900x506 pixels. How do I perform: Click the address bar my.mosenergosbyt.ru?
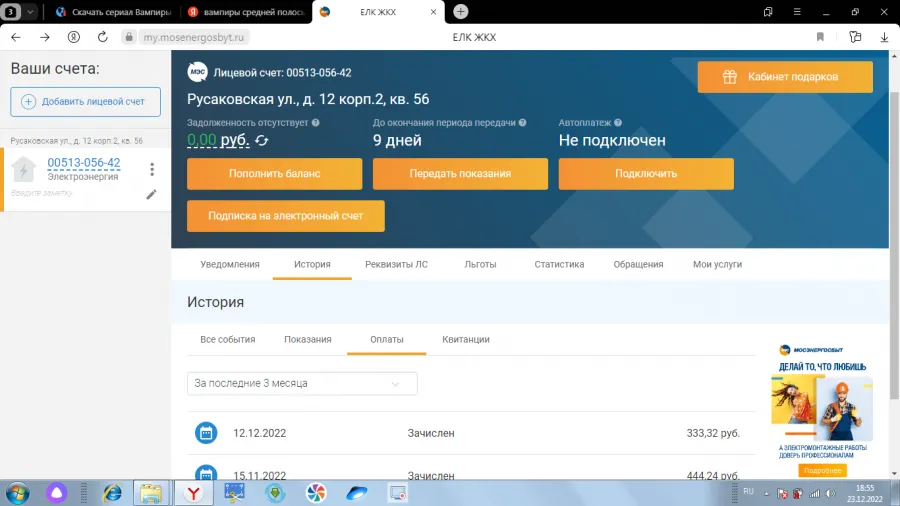coord(193,37)
